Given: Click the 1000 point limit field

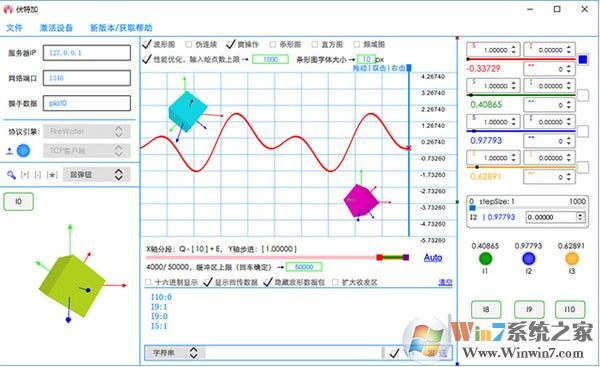Looking at the screenshot, I should tap(271, 59).
